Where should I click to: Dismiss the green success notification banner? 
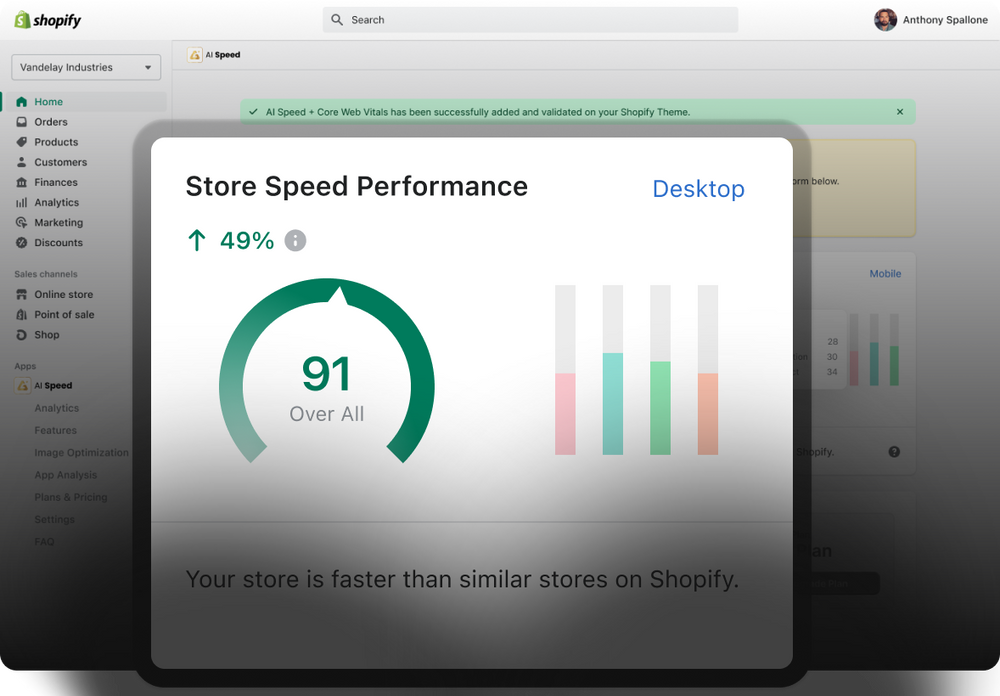point(899,112)
